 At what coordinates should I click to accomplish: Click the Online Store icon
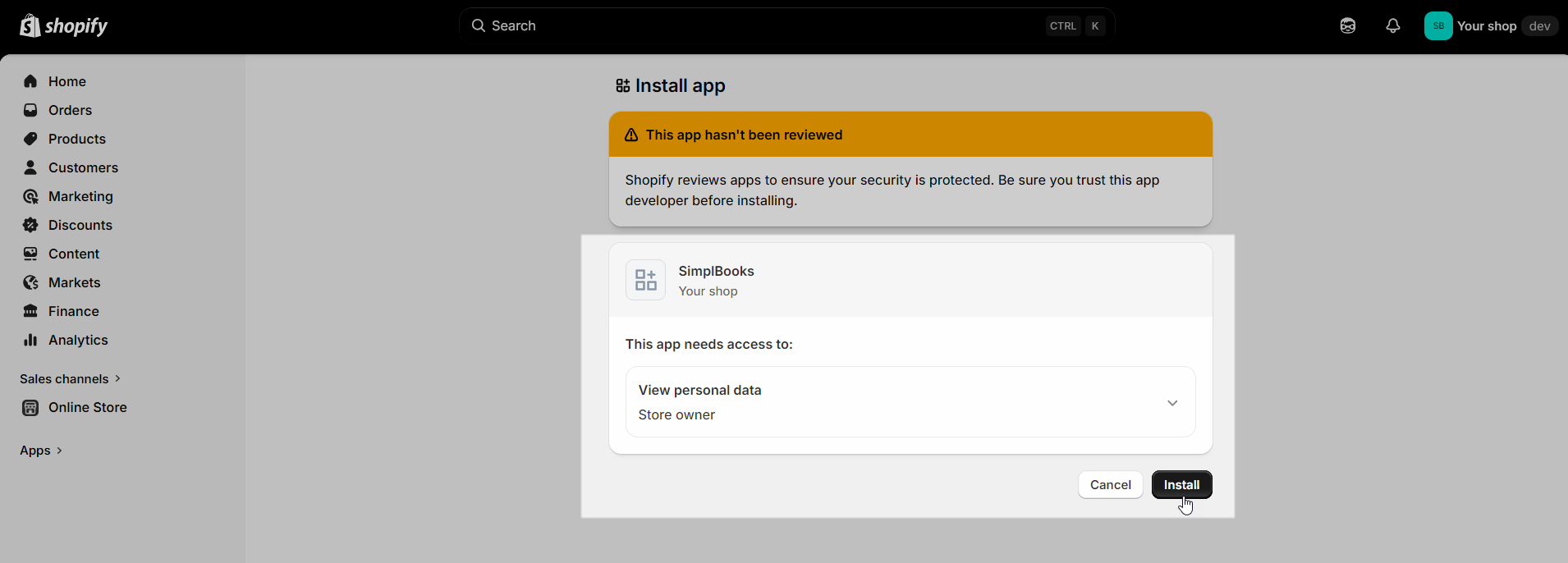coord(30,408)
